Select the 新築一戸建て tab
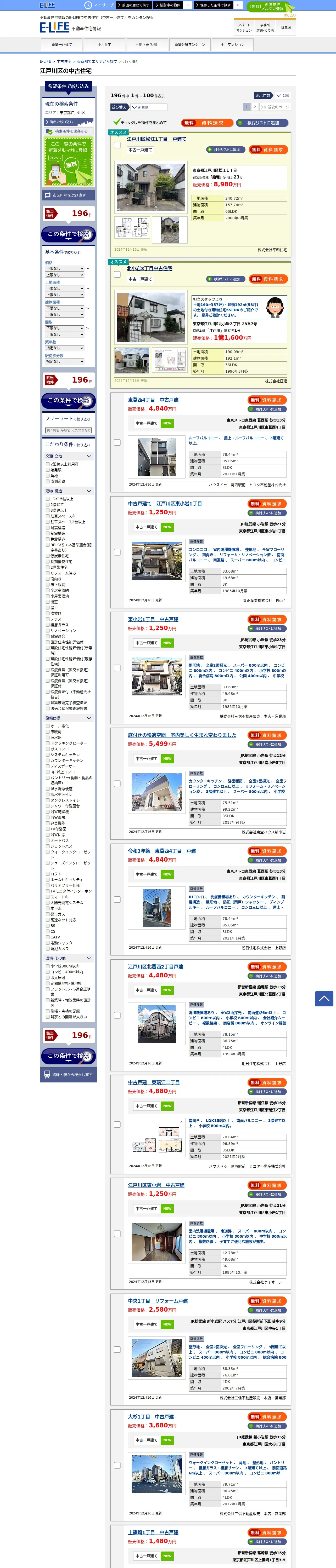 tap(61, 44)
